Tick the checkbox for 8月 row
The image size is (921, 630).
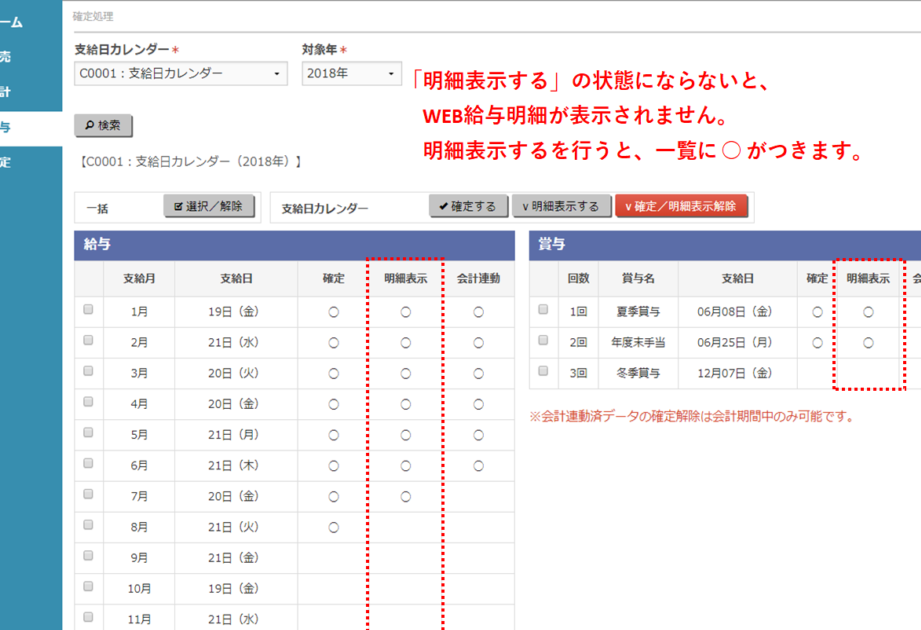click(88, 526)
